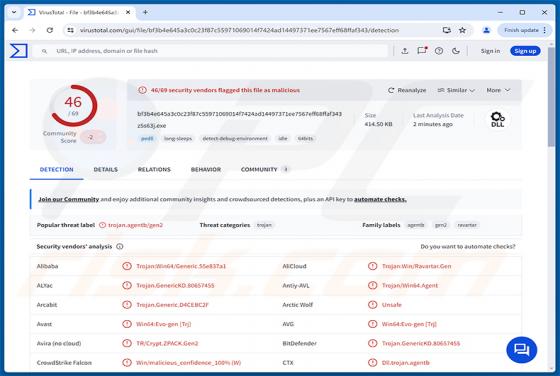Switch to the DETECTION tab

click(56, 170)
